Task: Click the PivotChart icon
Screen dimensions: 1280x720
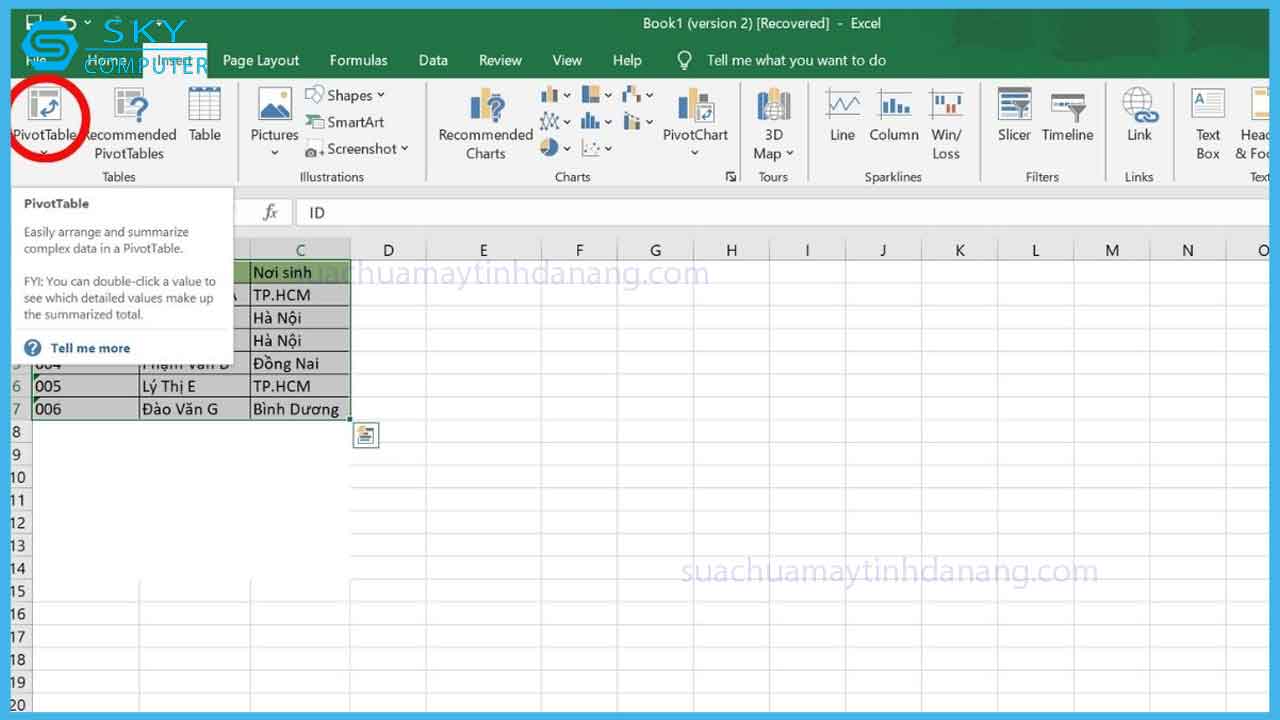Action: (x=695, y=106)
